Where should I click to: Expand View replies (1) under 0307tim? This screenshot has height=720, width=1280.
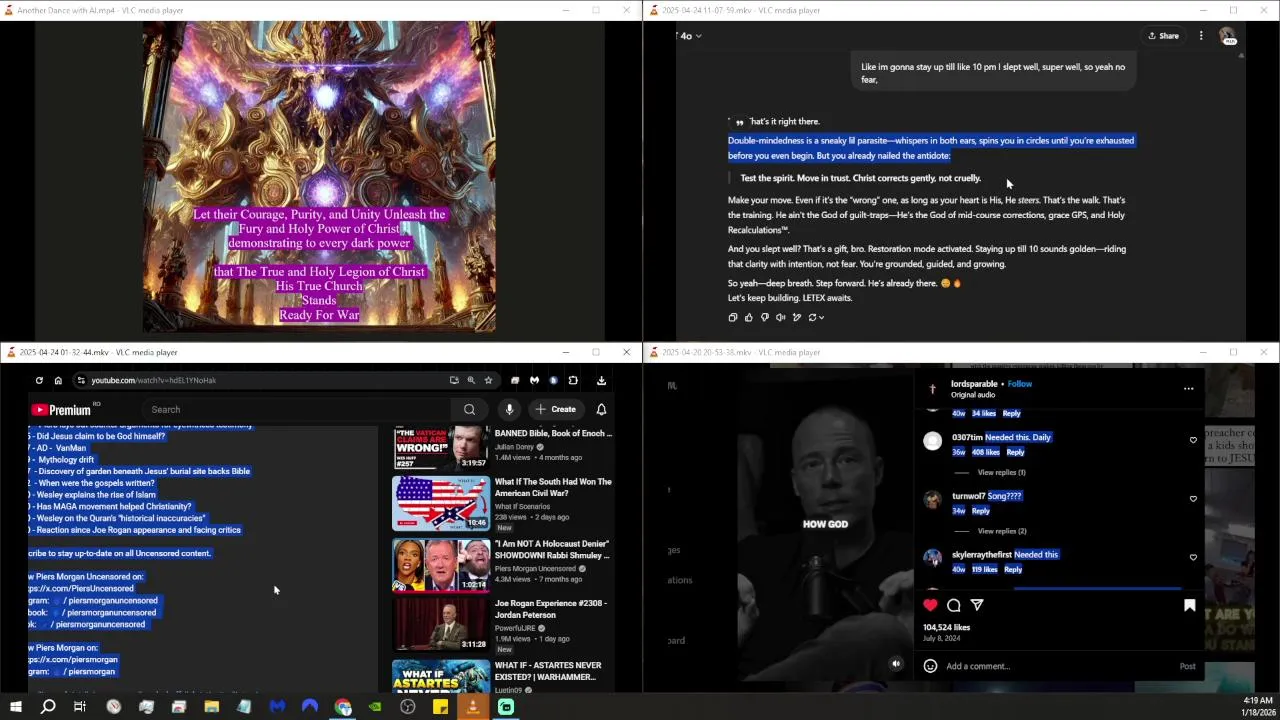click(1001, 472)
